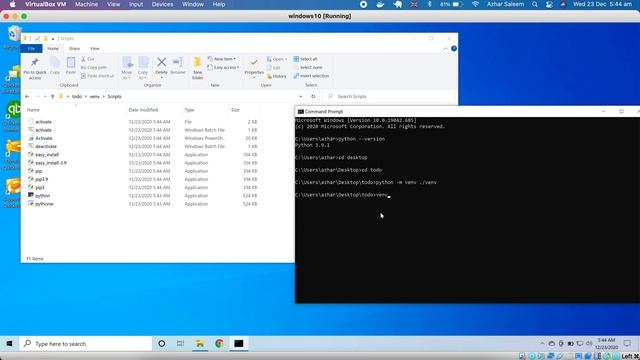Screen dimensions: 640x360
Task: Expand the address bar history dropdown
Action: click(301, 97)
